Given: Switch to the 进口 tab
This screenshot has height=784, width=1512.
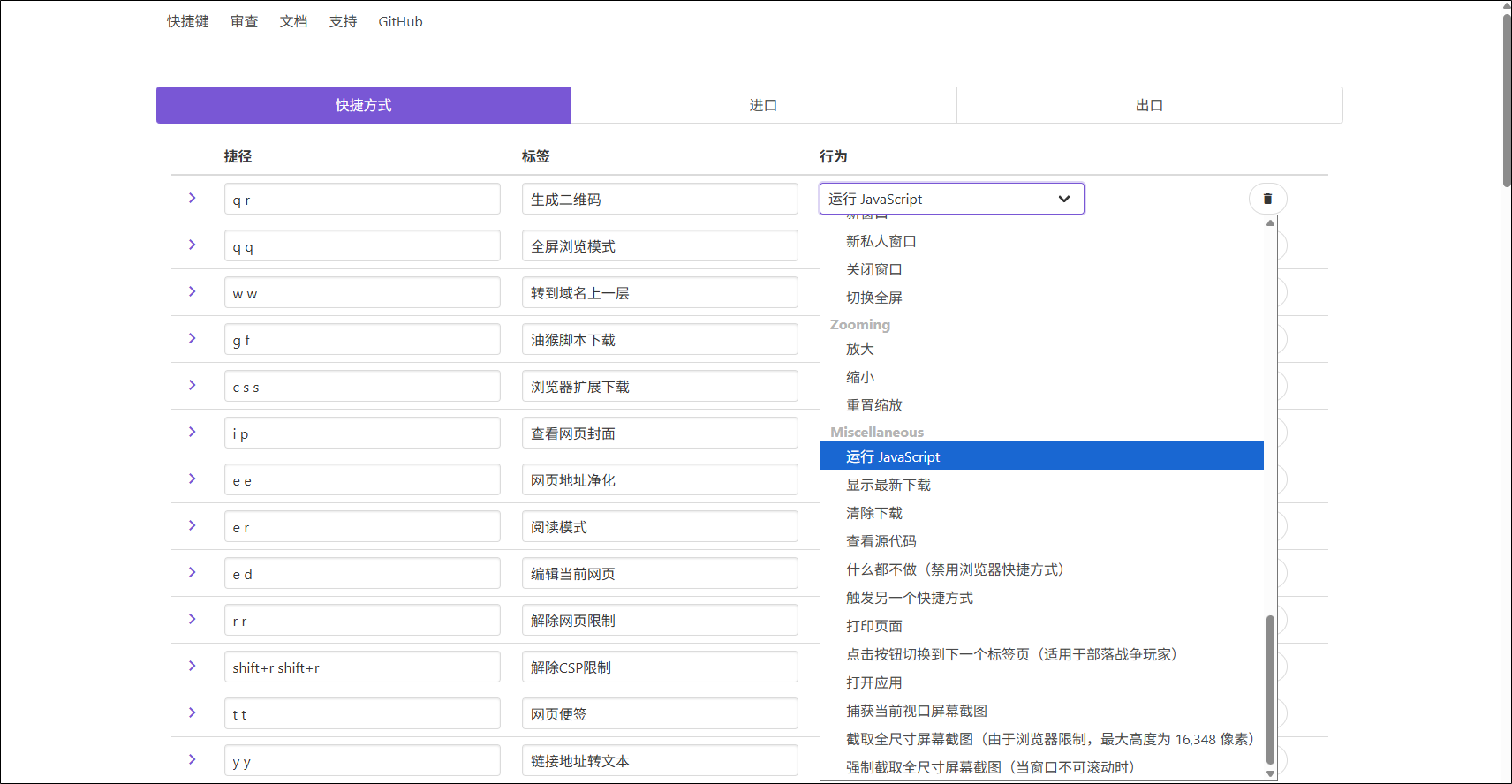Looking at the screenshot, I should [x=763, y=105].
